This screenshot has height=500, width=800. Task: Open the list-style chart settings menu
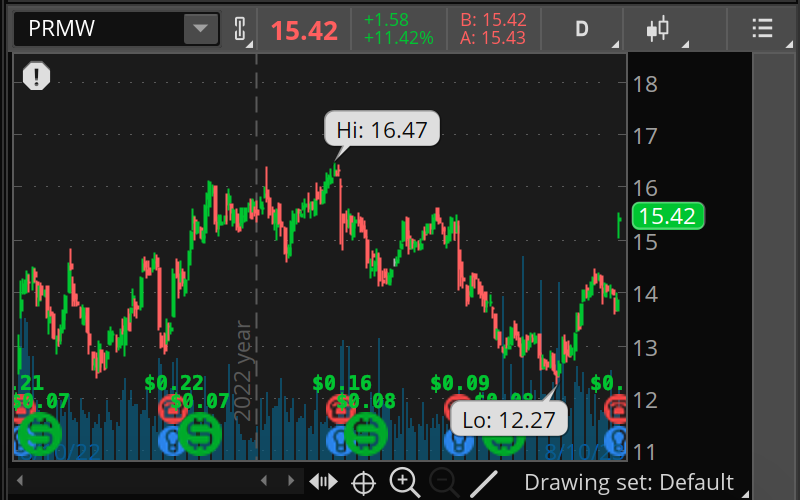coord(762,29)
